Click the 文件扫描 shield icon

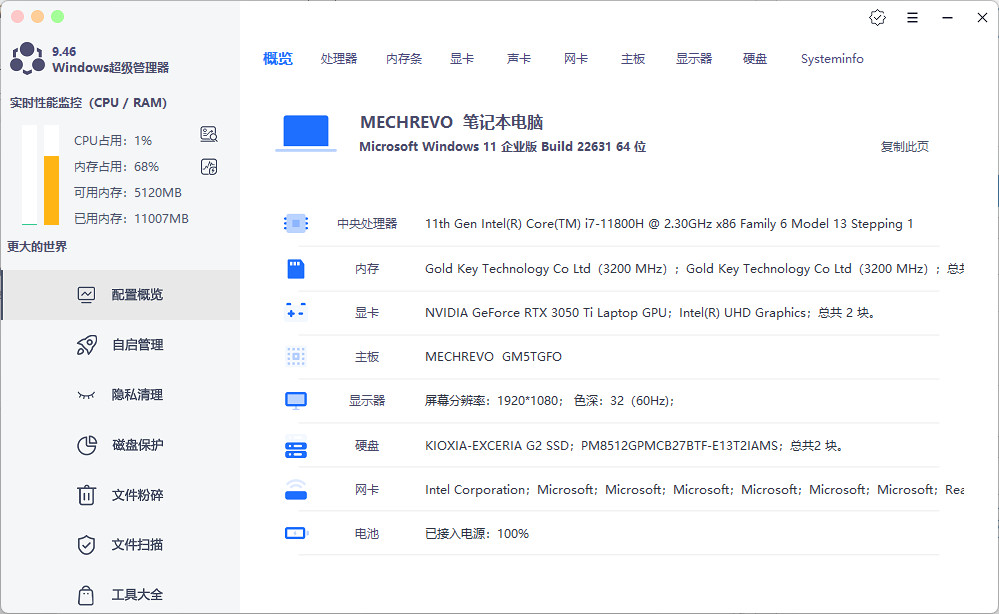click(x=86, y=545)
